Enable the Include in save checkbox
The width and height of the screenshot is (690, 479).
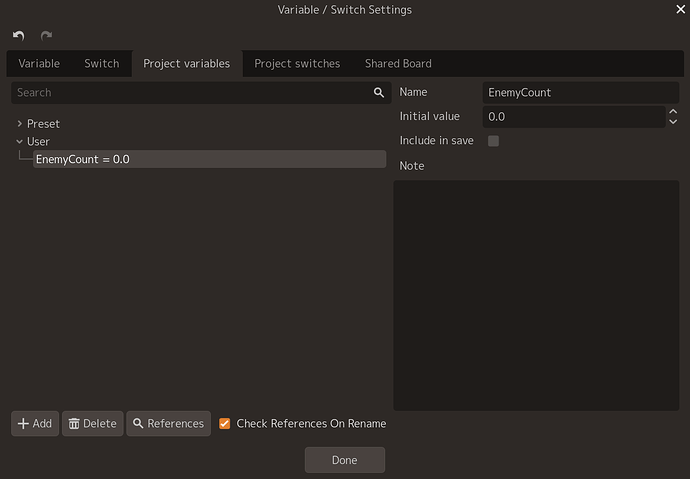coord(493,141)
